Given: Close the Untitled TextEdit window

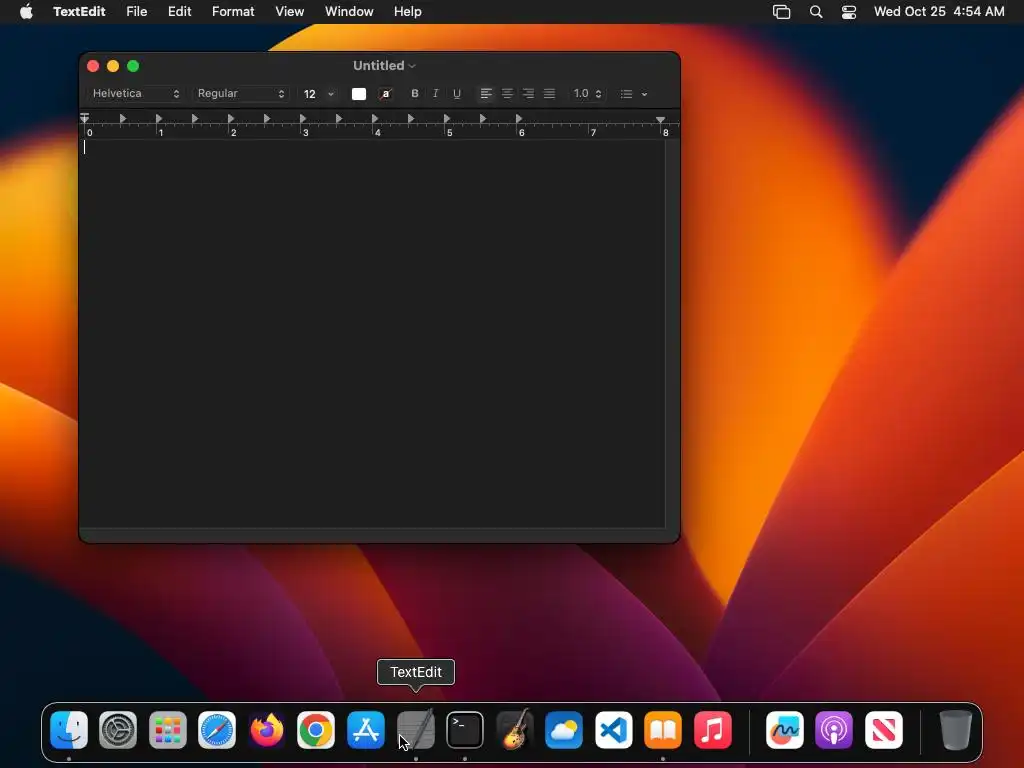Looking at the screenshot, I should (93, 66).
